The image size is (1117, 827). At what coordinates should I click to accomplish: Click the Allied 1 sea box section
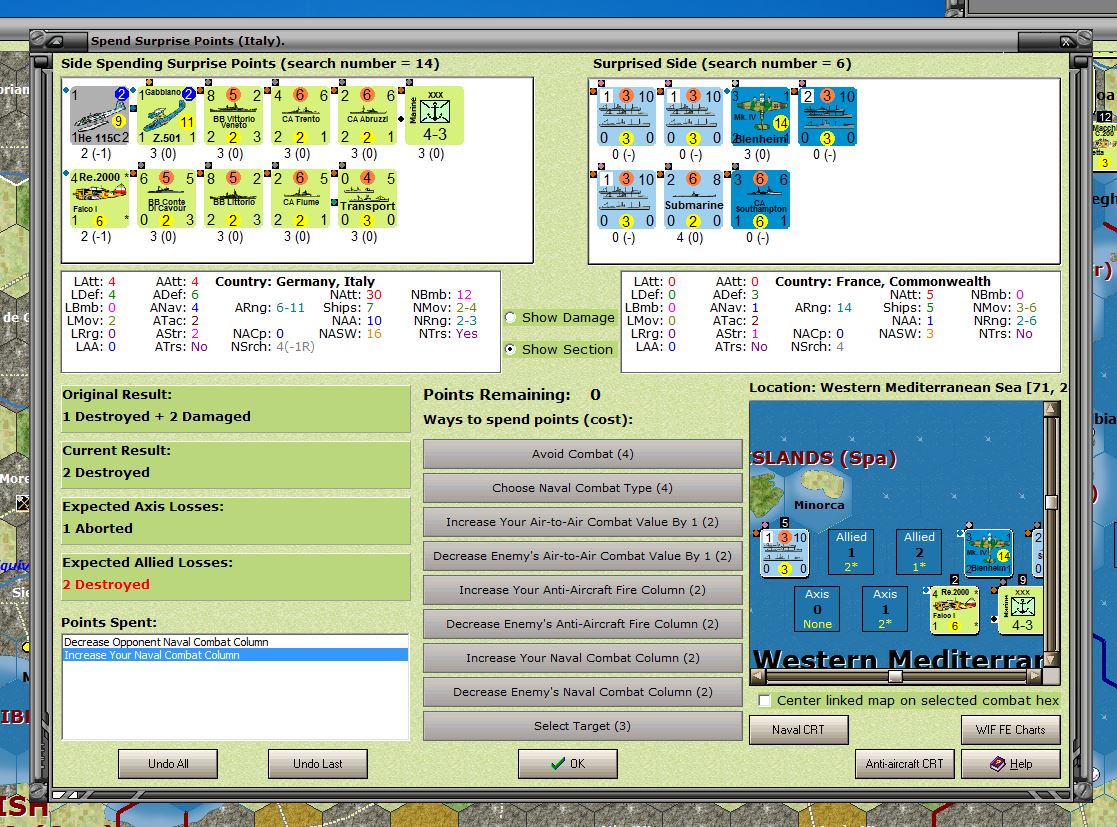pyautogui.click(x=851, y=552)
